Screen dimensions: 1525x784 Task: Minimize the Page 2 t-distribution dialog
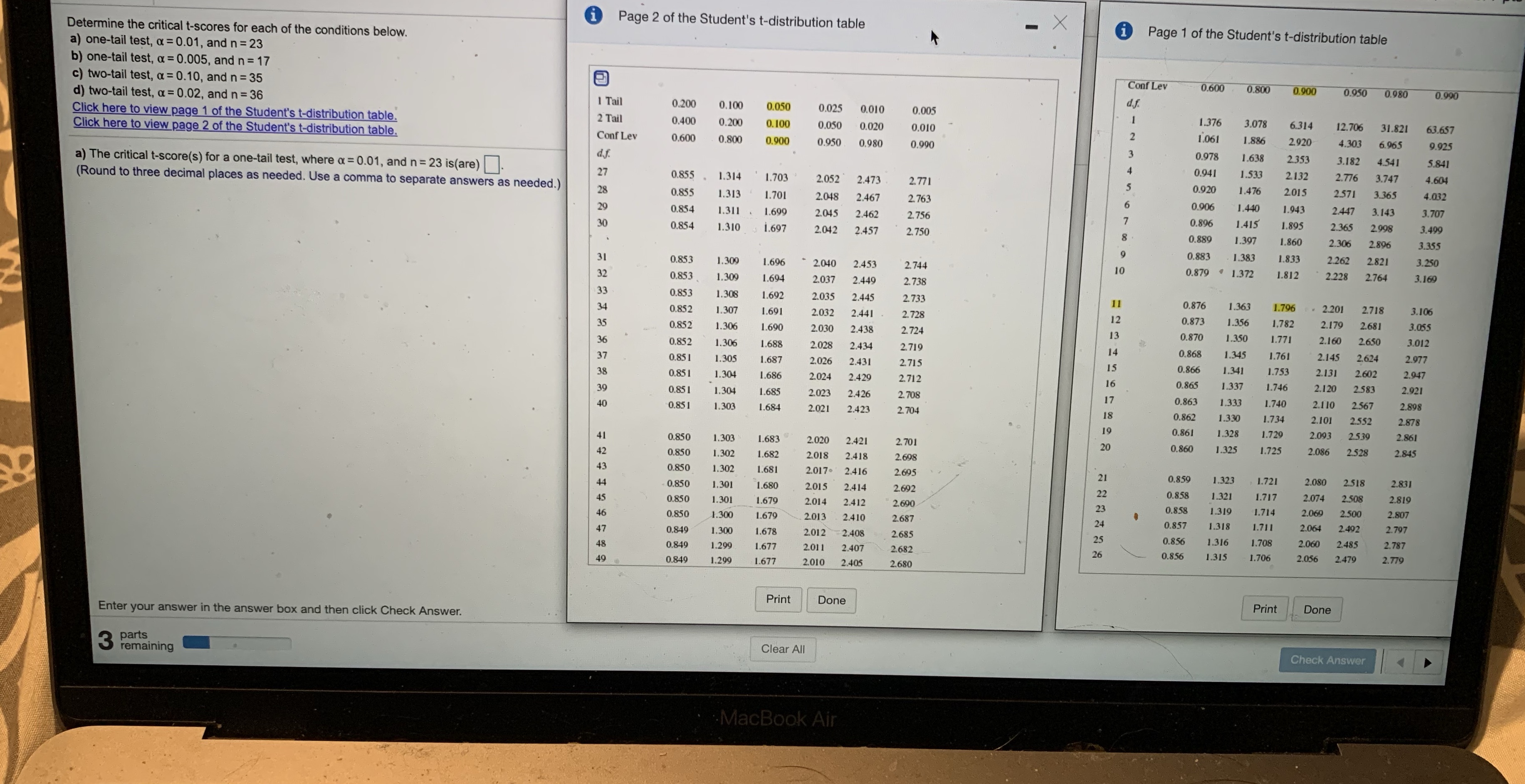coord(1031,27)
